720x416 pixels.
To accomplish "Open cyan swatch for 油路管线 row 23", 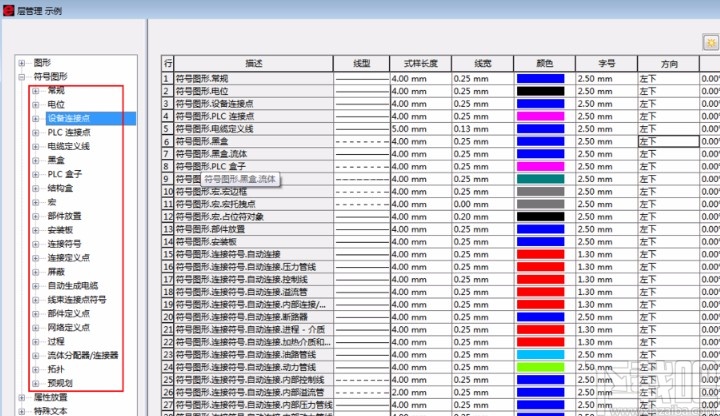I will (540, 354).
